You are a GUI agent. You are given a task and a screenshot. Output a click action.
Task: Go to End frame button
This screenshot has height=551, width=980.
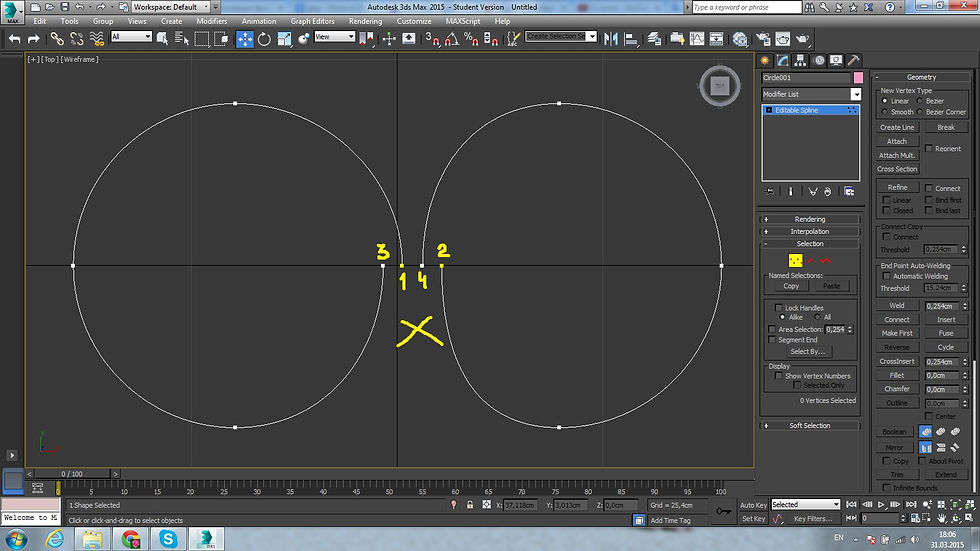coord(911,504)
